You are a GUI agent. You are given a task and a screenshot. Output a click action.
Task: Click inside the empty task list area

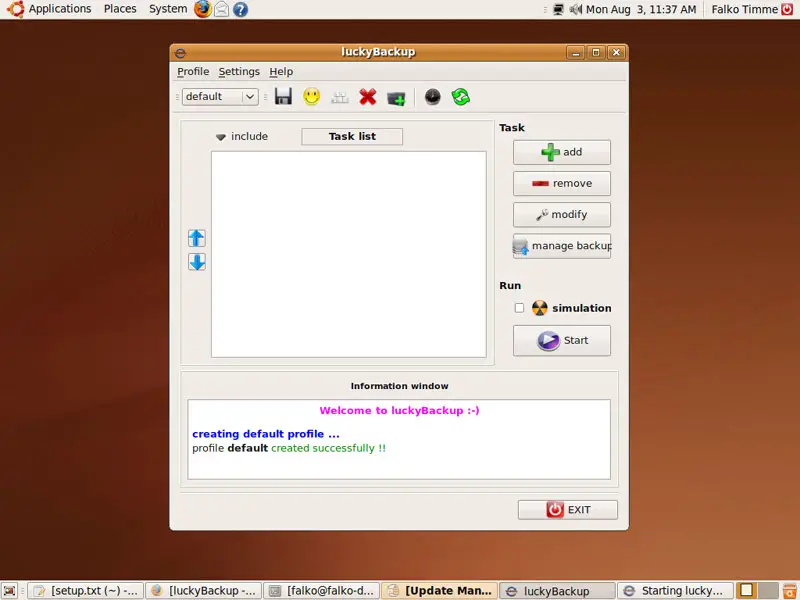[349, 254]
